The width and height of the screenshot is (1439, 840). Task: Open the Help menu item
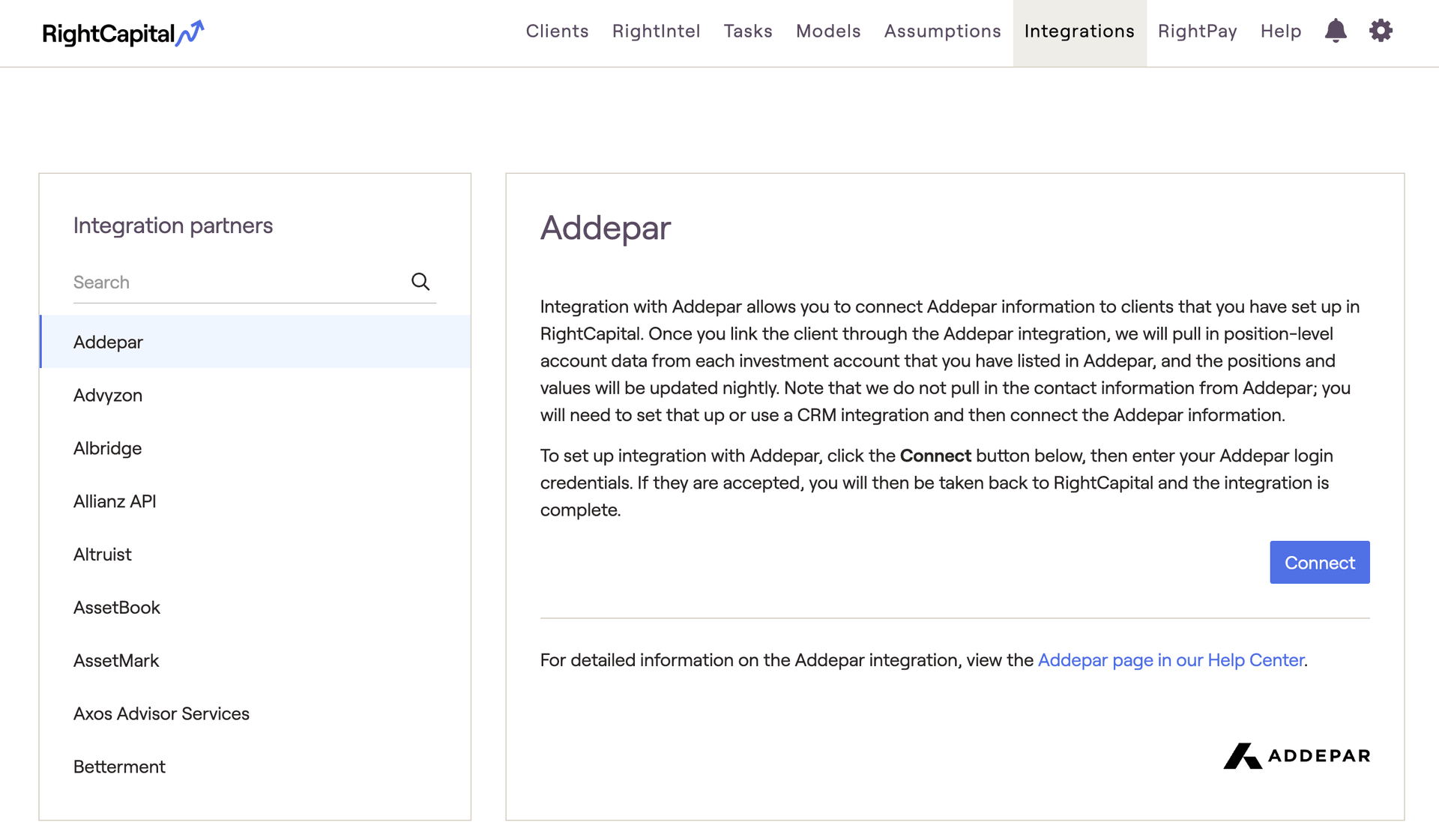click(1280, 31)
